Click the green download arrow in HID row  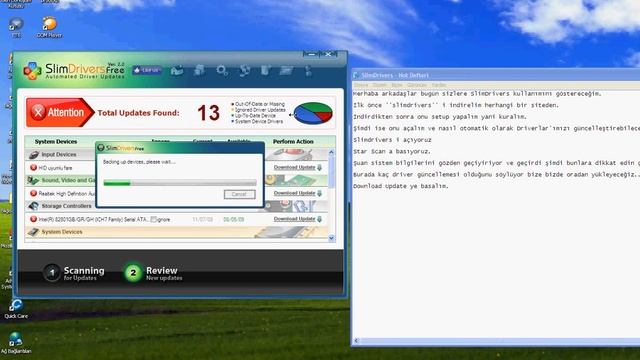pyautogui.click(x=319, y=167)
